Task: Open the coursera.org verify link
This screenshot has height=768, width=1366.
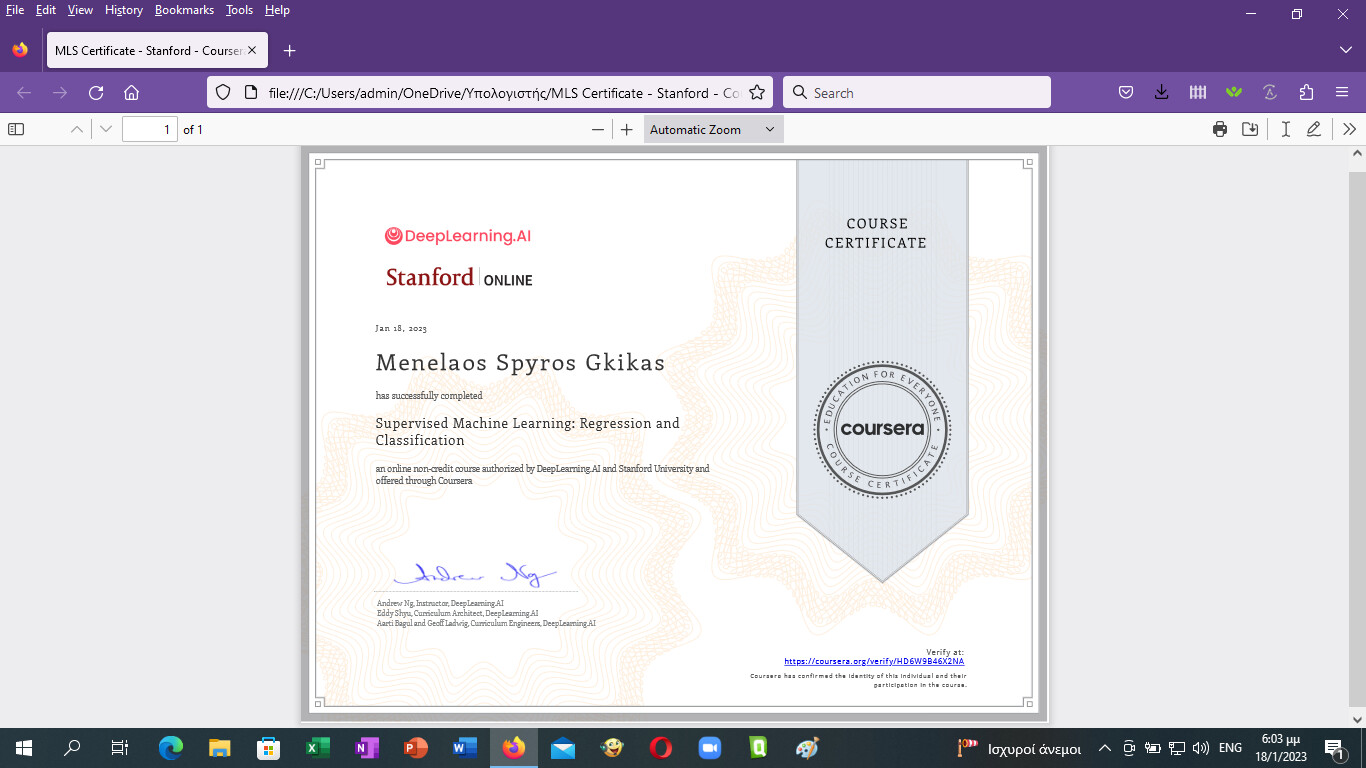Action: (x=874, y=661)
